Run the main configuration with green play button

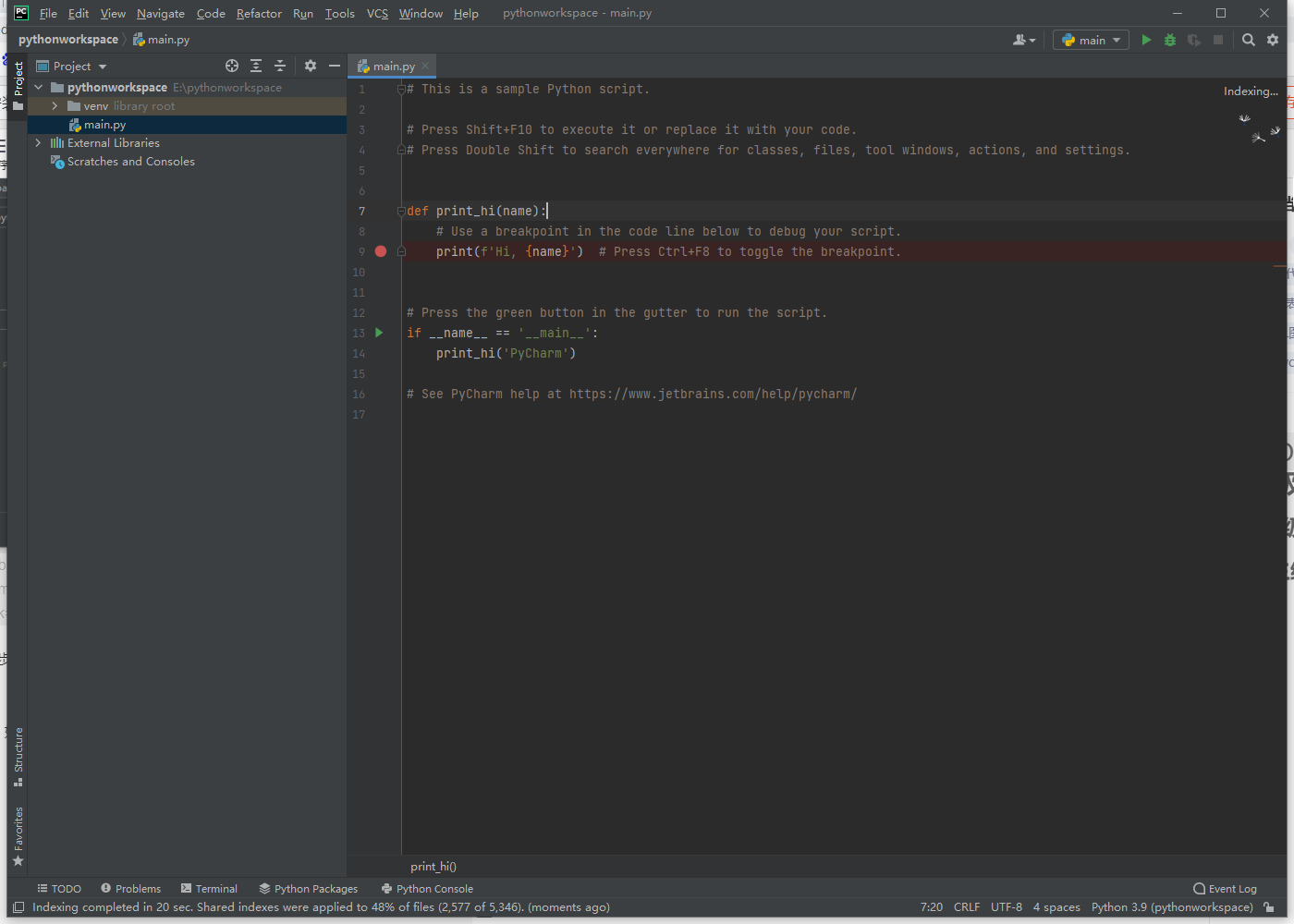pos(1146,40)
